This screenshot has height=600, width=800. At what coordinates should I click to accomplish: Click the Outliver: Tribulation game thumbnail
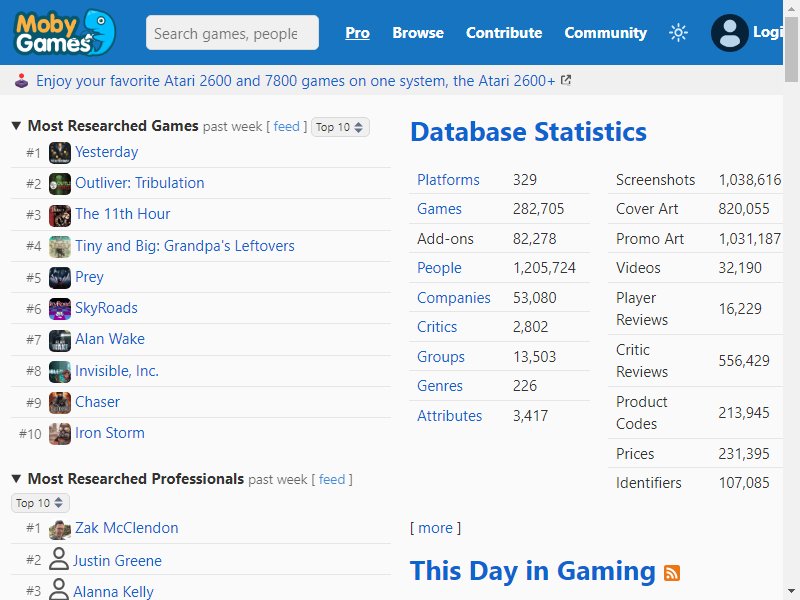click(x=60, y=184)
